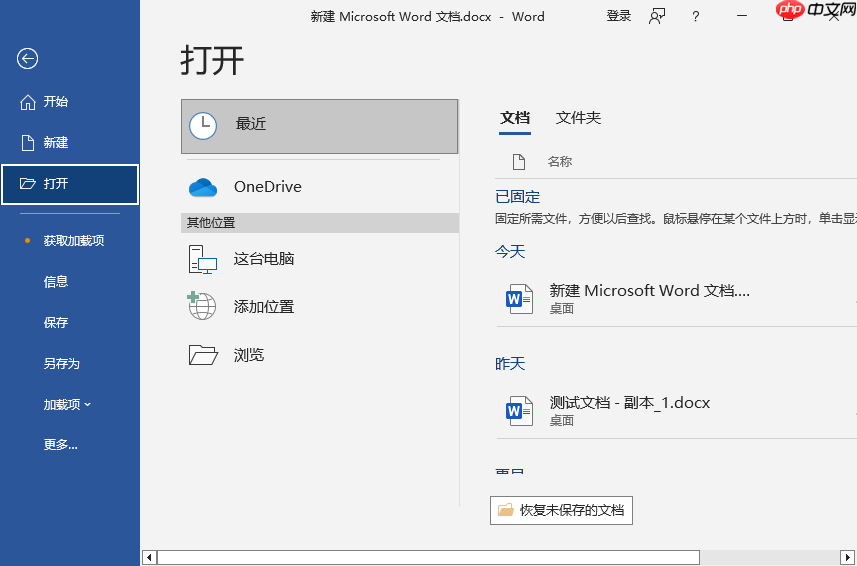Click the clock icon next to 最近
857x566 pixels.
[x=203, y=126]
